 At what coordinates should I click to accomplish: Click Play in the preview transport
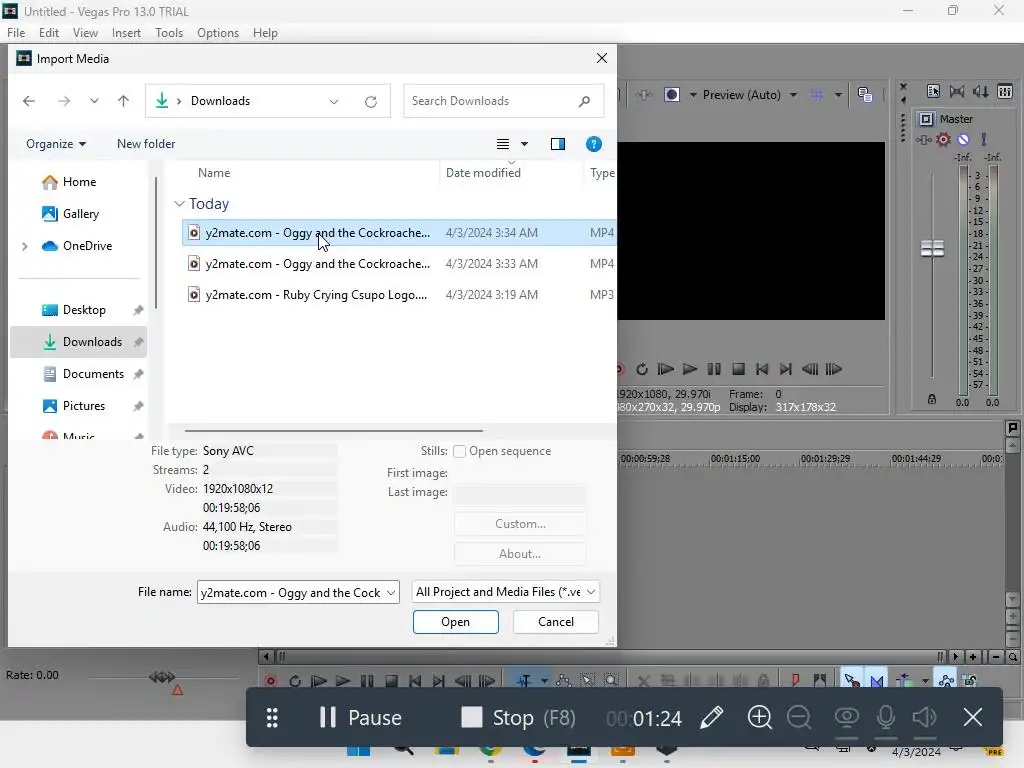point(690,369)
